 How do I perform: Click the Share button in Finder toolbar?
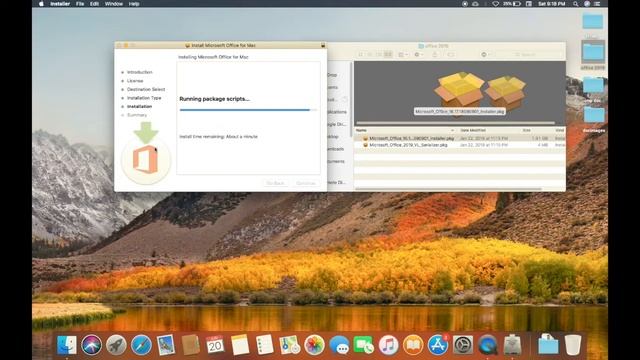[435, 54]
